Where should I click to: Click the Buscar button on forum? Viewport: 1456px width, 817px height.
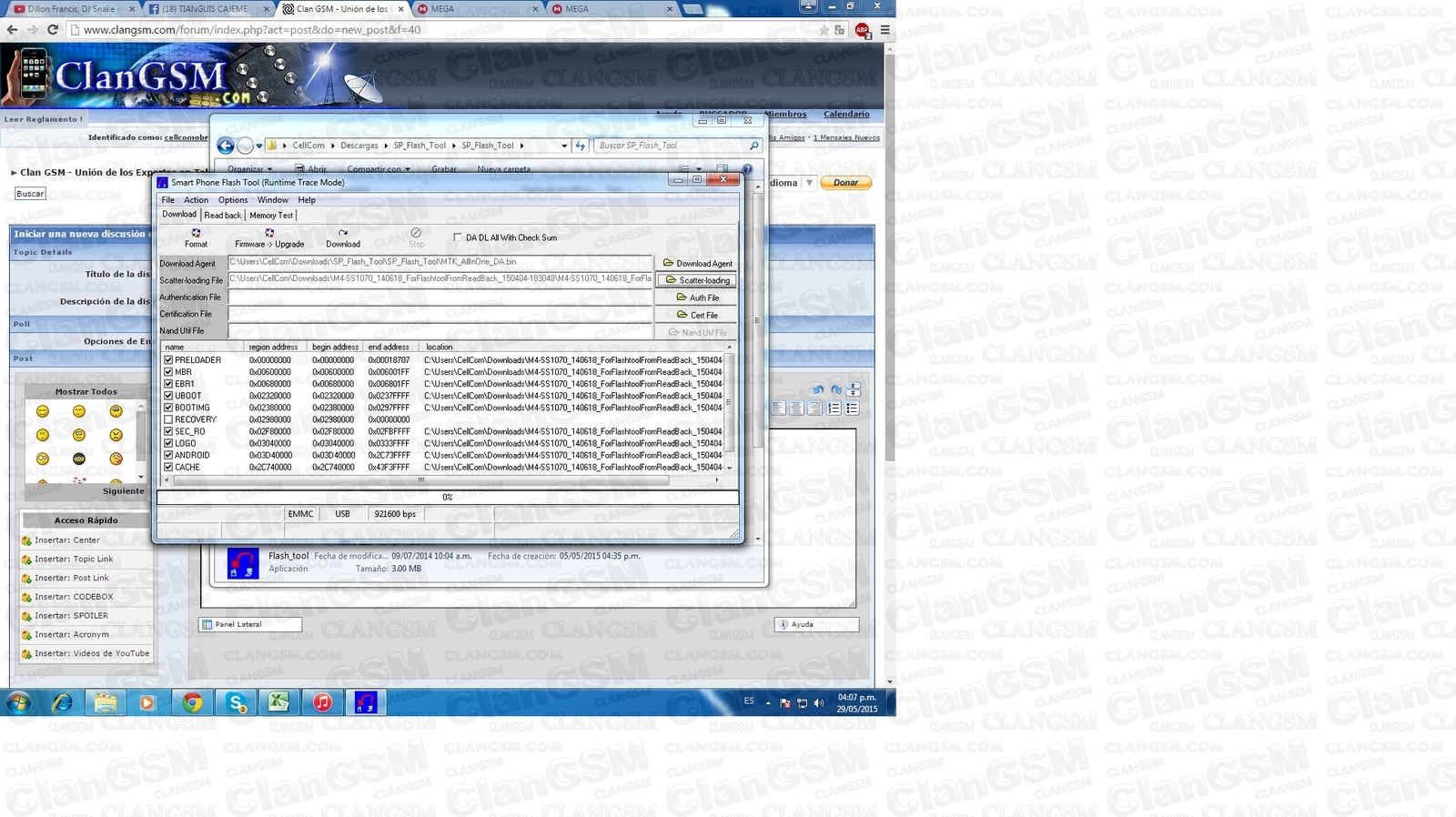pyautogui.click(x=30, y=194)
